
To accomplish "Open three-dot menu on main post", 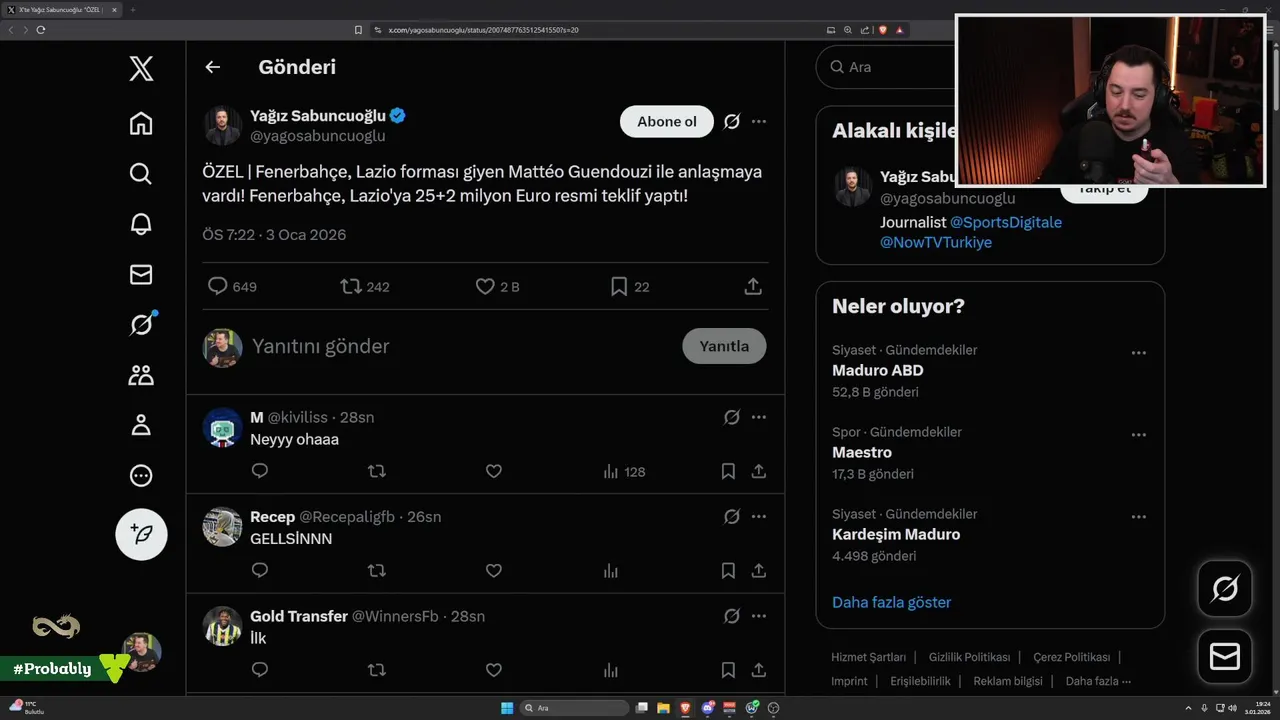I will (x=759, y=121).
